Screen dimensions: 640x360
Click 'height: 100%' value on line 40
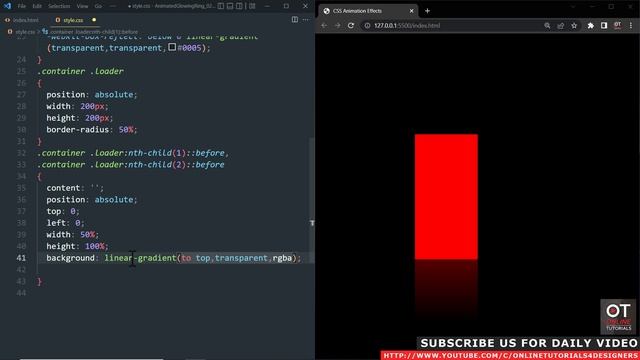(x=95, y=246)
